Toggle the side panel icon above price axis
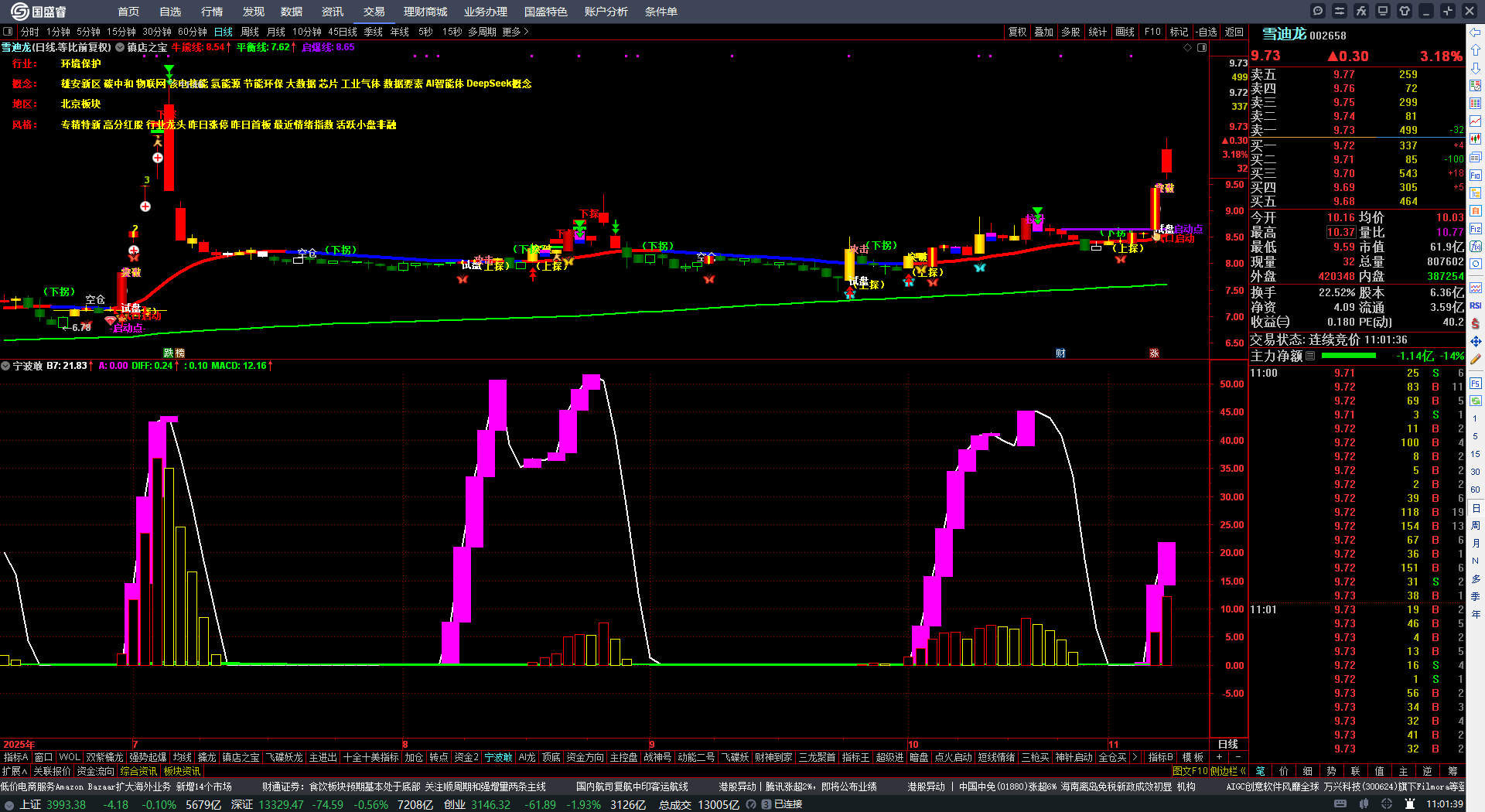This screenshot has height=812, width=1485. point(1202,48)
